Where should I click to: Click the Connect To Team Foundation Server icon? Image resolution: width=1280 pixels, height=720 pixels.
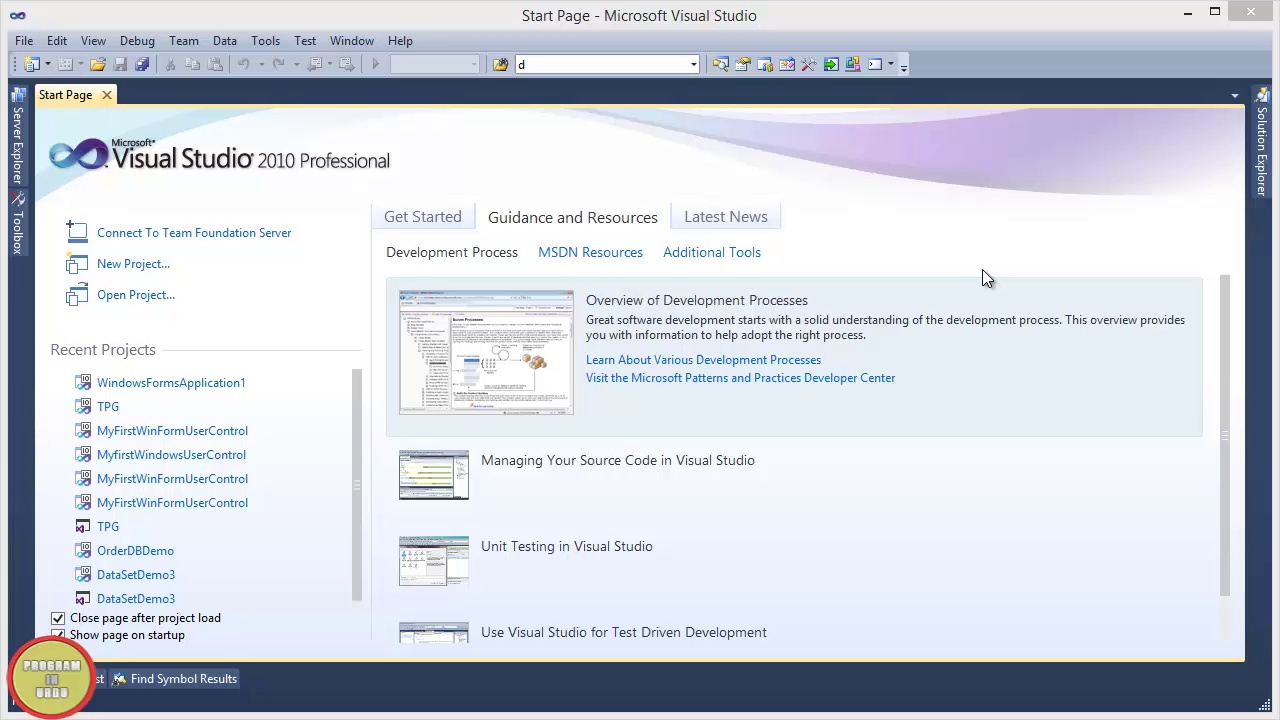tap(77, 232)
